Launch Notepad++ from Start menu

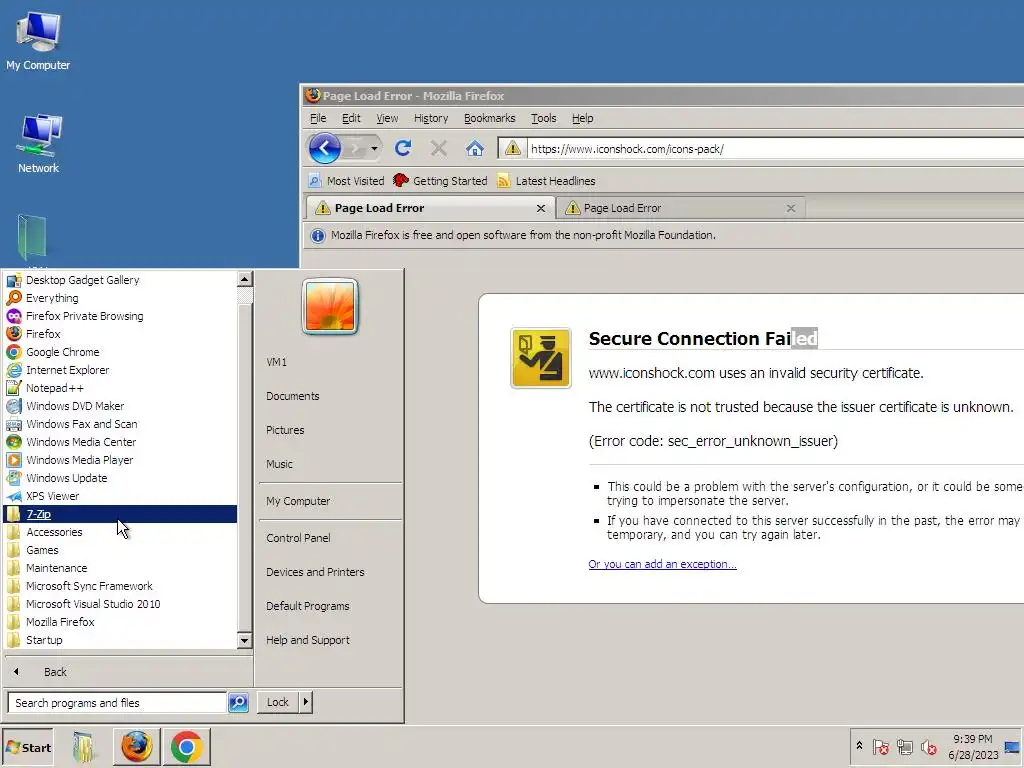(x=120, y=388)
